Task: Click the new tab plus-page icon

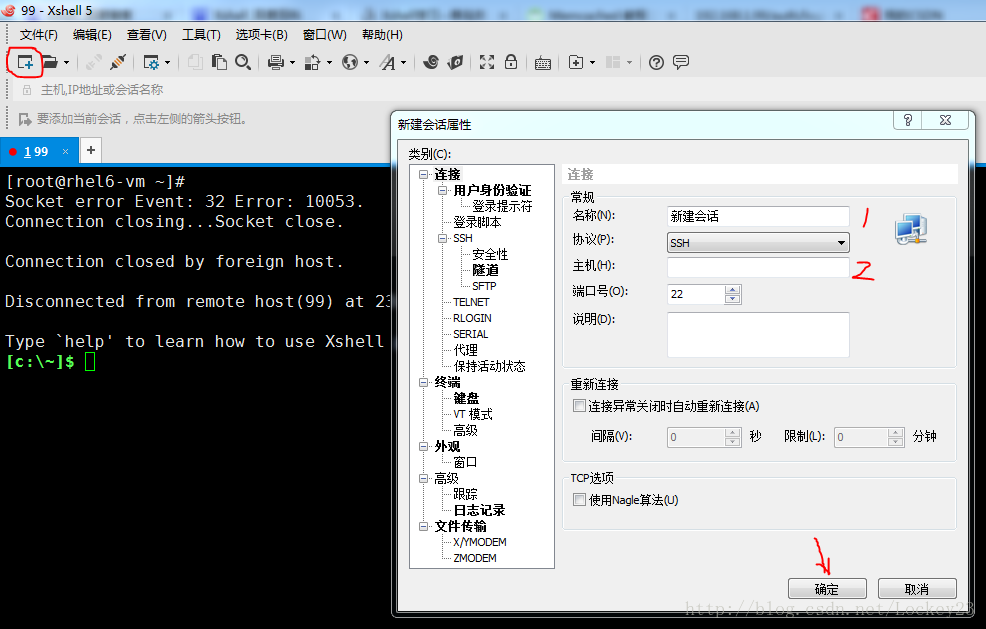Action: pyautogui.click(x=575, y=62)
